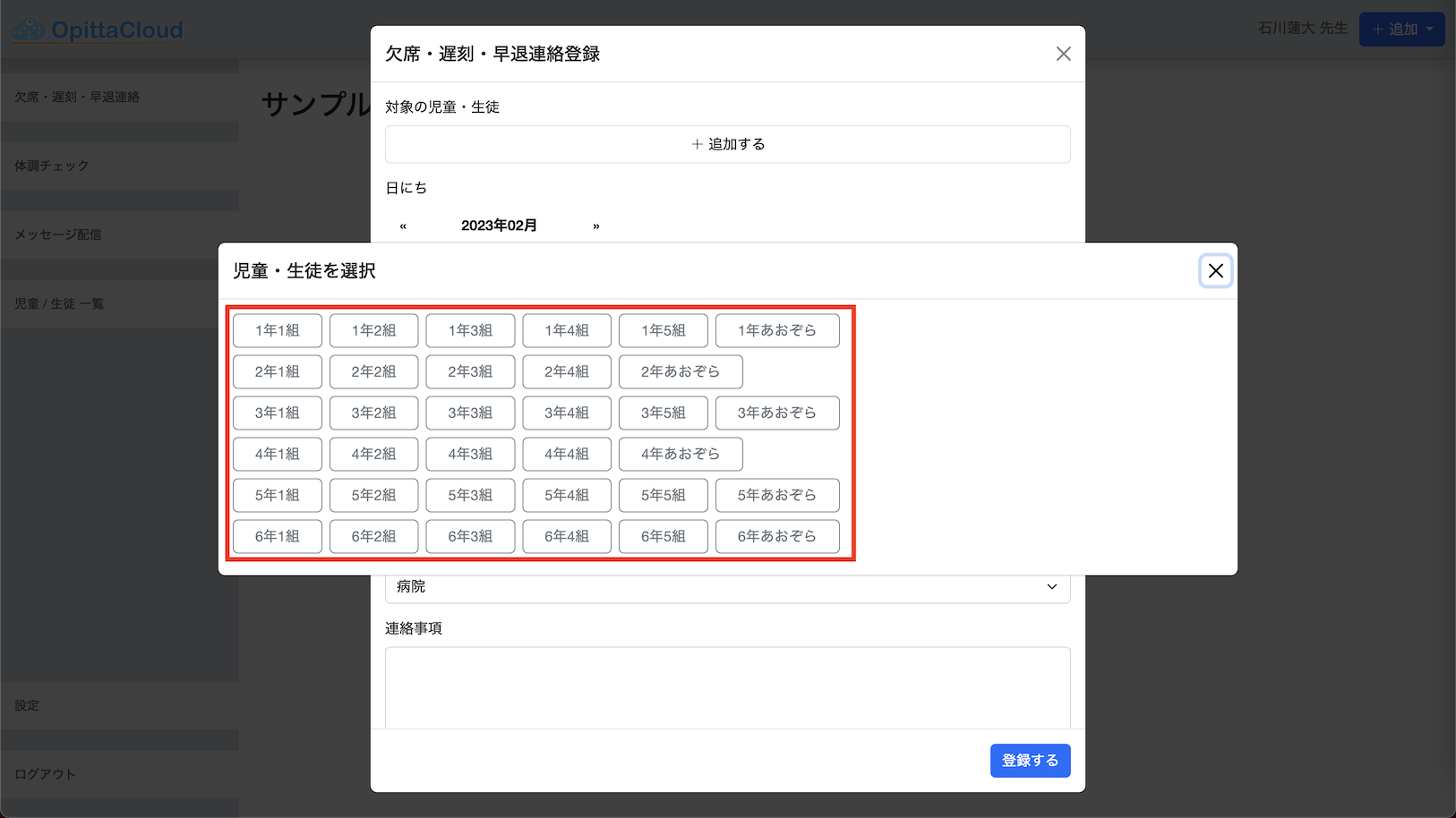Select class 5年2組

click(x=373, y=495)
